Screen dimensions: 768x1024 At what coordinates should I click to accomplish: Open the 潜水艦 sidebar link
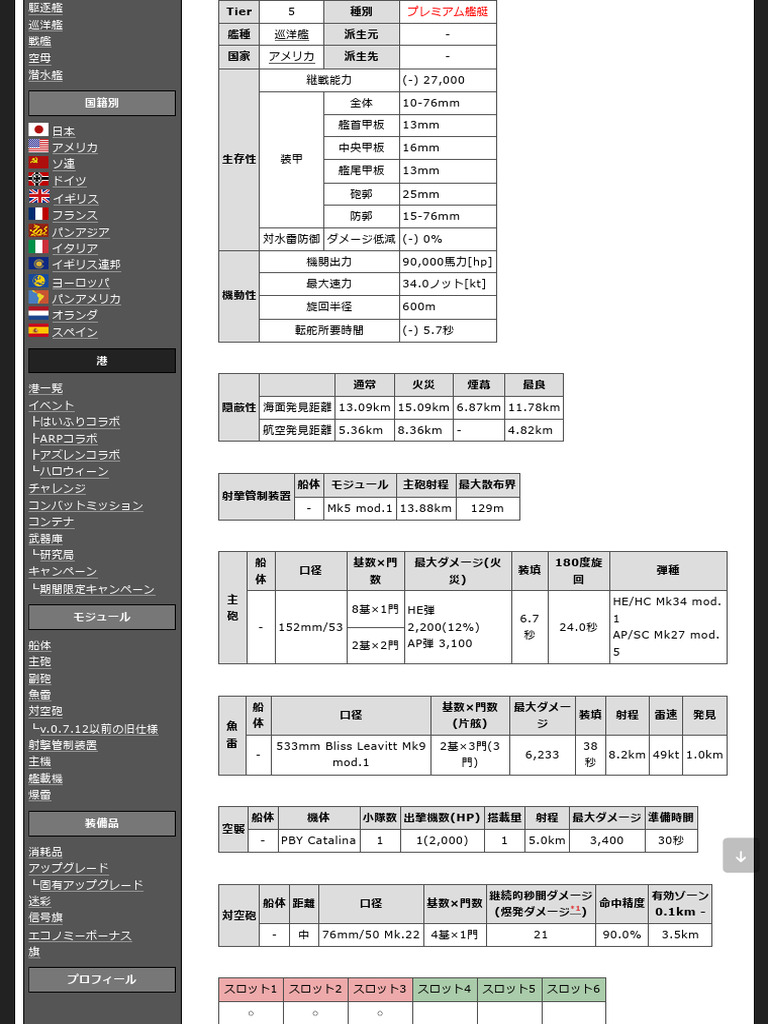click(x=46, y=75)
